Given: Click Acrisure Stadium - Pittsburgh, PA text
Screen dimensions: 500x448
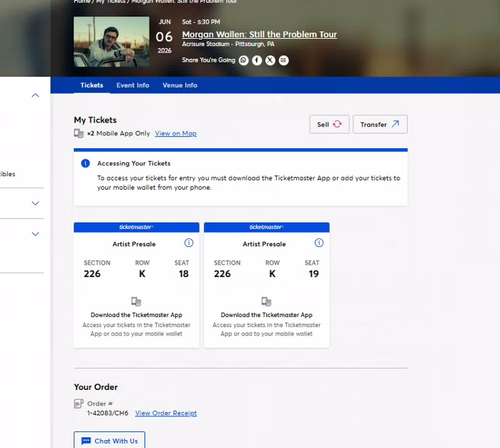Looking at the screenshot, I should point(228,44).
